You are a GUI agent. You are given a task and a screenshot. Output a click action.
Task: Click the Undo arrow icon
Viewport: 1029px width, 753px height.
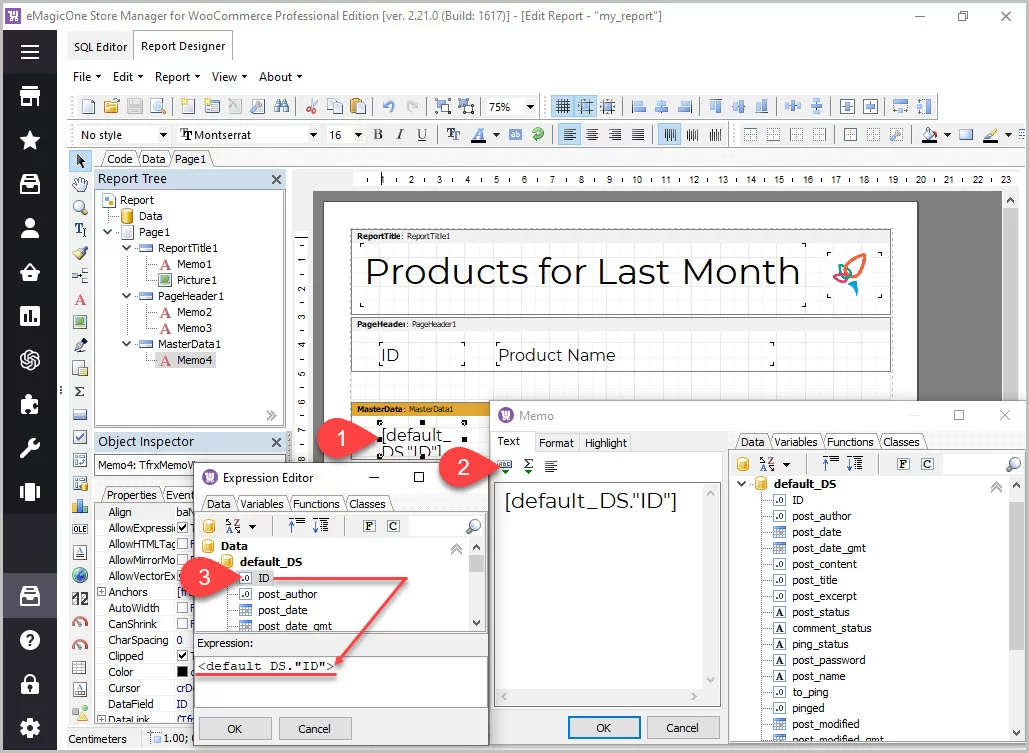[x=388, y=106]
